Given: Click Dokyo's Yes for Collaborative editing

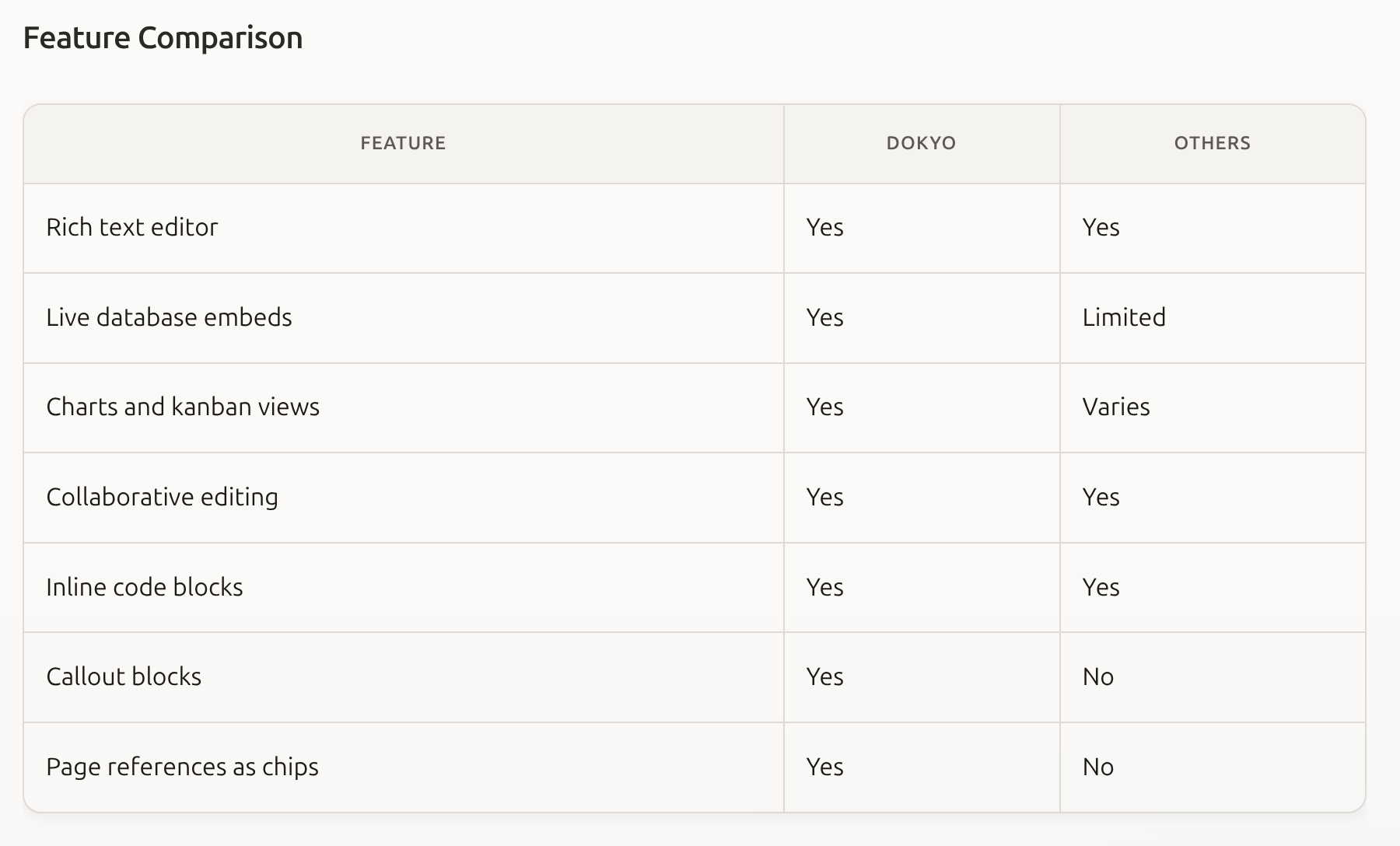Looking at the screenshot, I should (x=922, y=498).
